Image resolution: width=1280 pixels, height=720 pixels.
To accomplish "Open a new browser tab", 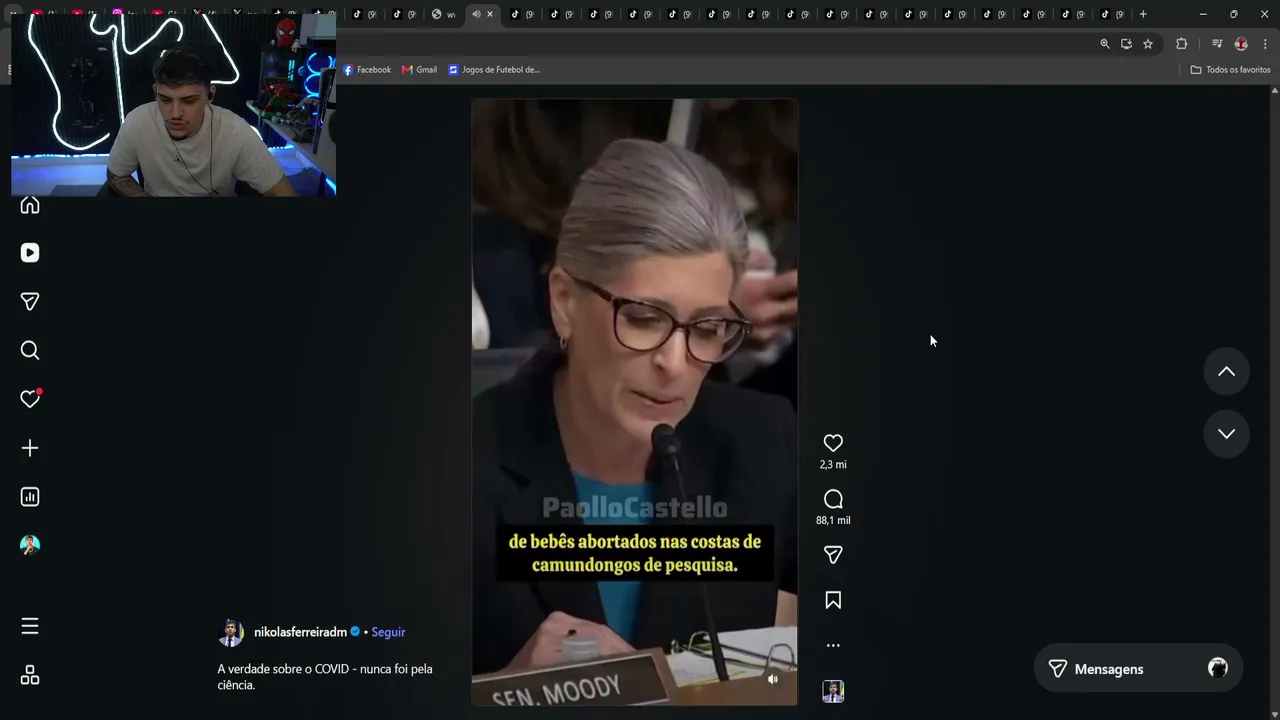I will click(1143, 14).
